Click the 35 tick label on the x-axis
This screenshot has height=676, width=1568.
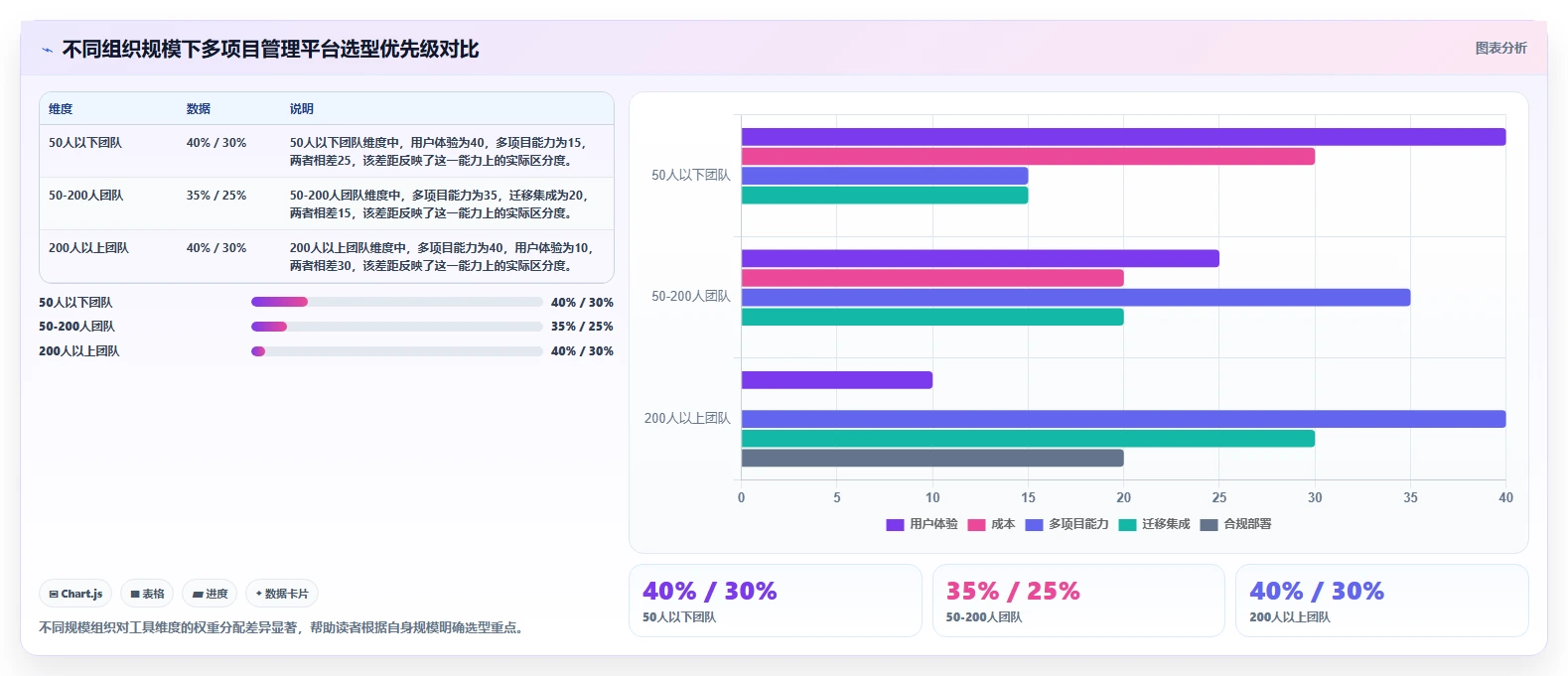[1410, 498]
